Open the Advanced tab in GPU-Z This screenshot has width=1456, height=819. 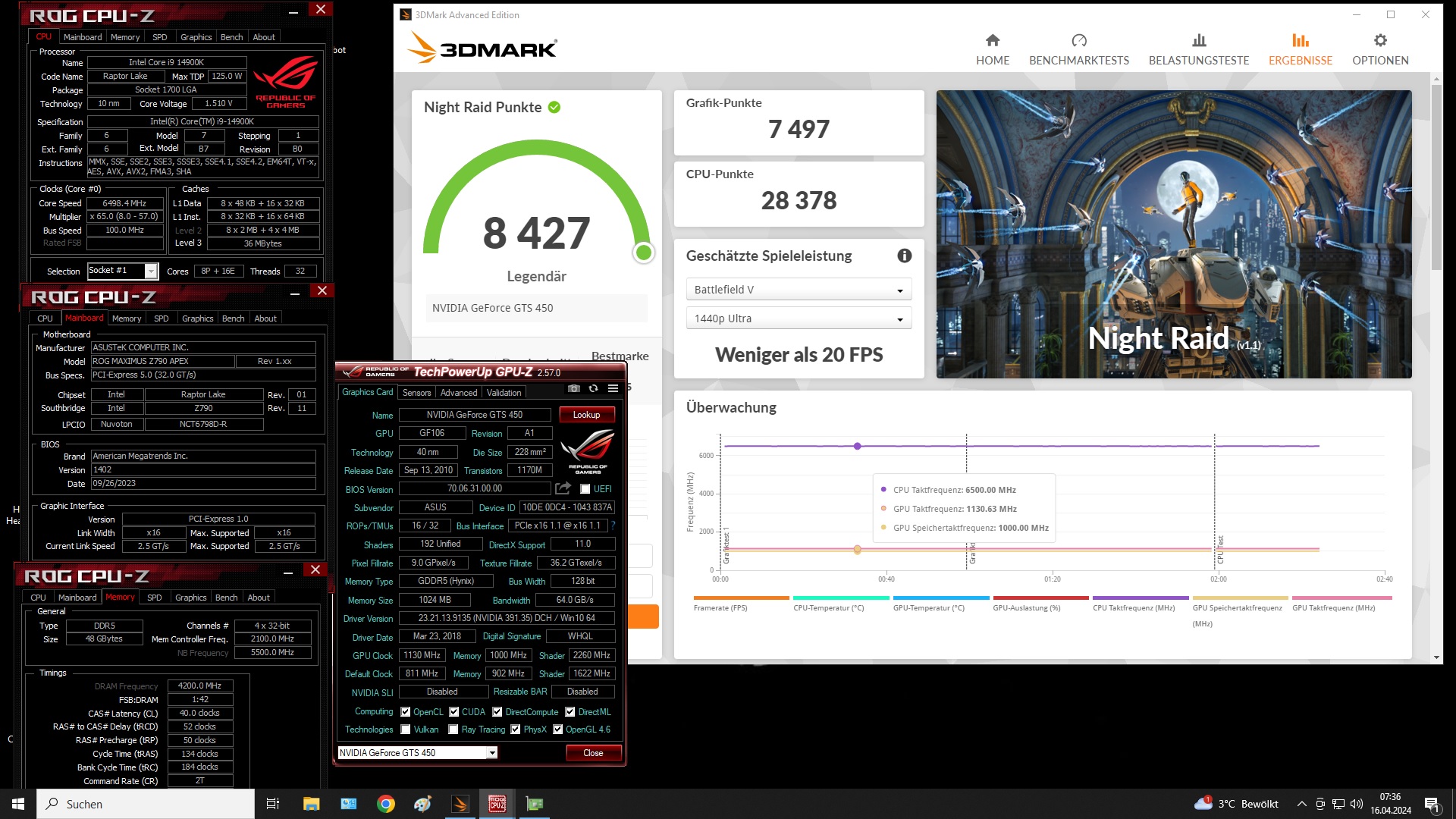tap(459, 393)
